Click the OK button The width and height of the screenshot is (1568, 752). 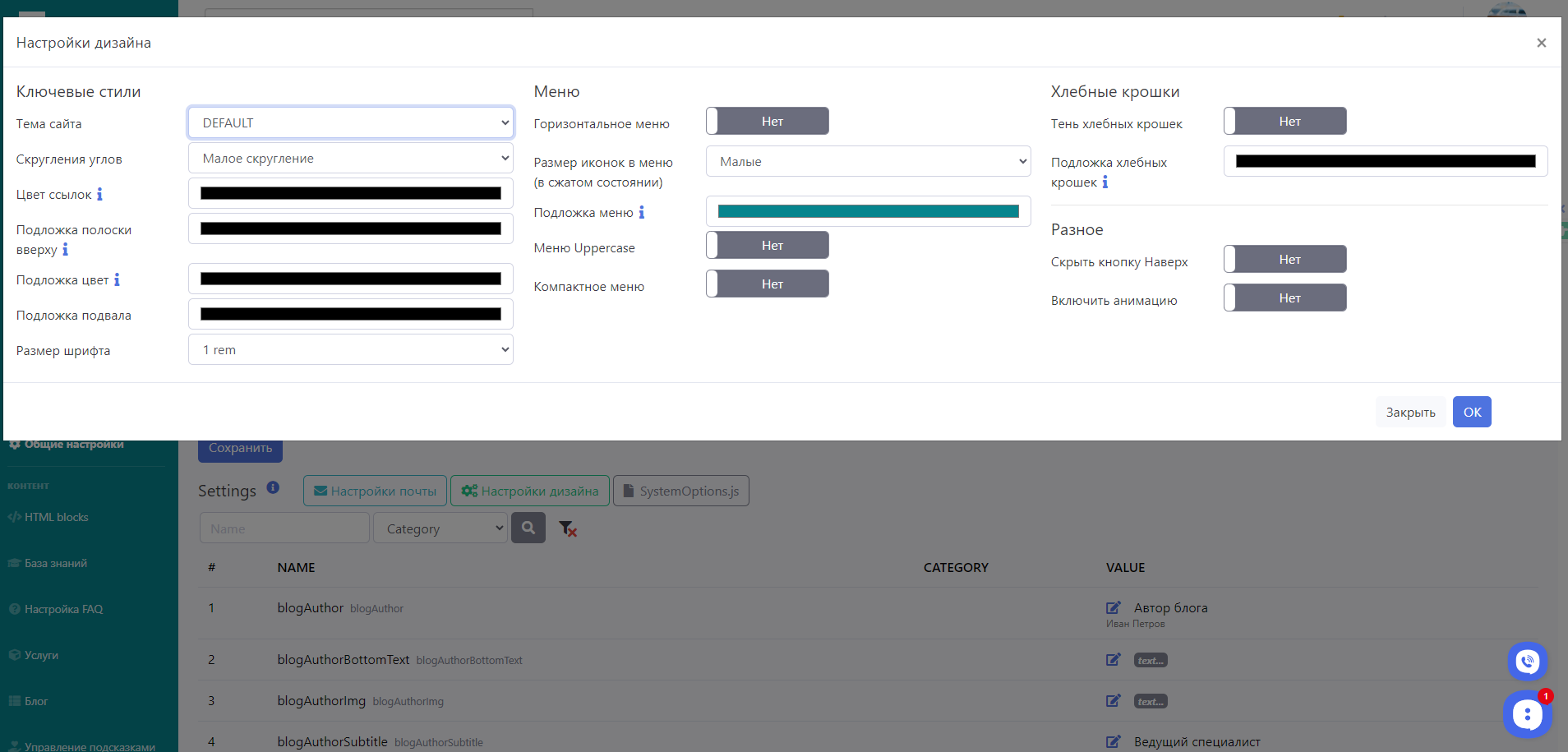coord(1471,413)
